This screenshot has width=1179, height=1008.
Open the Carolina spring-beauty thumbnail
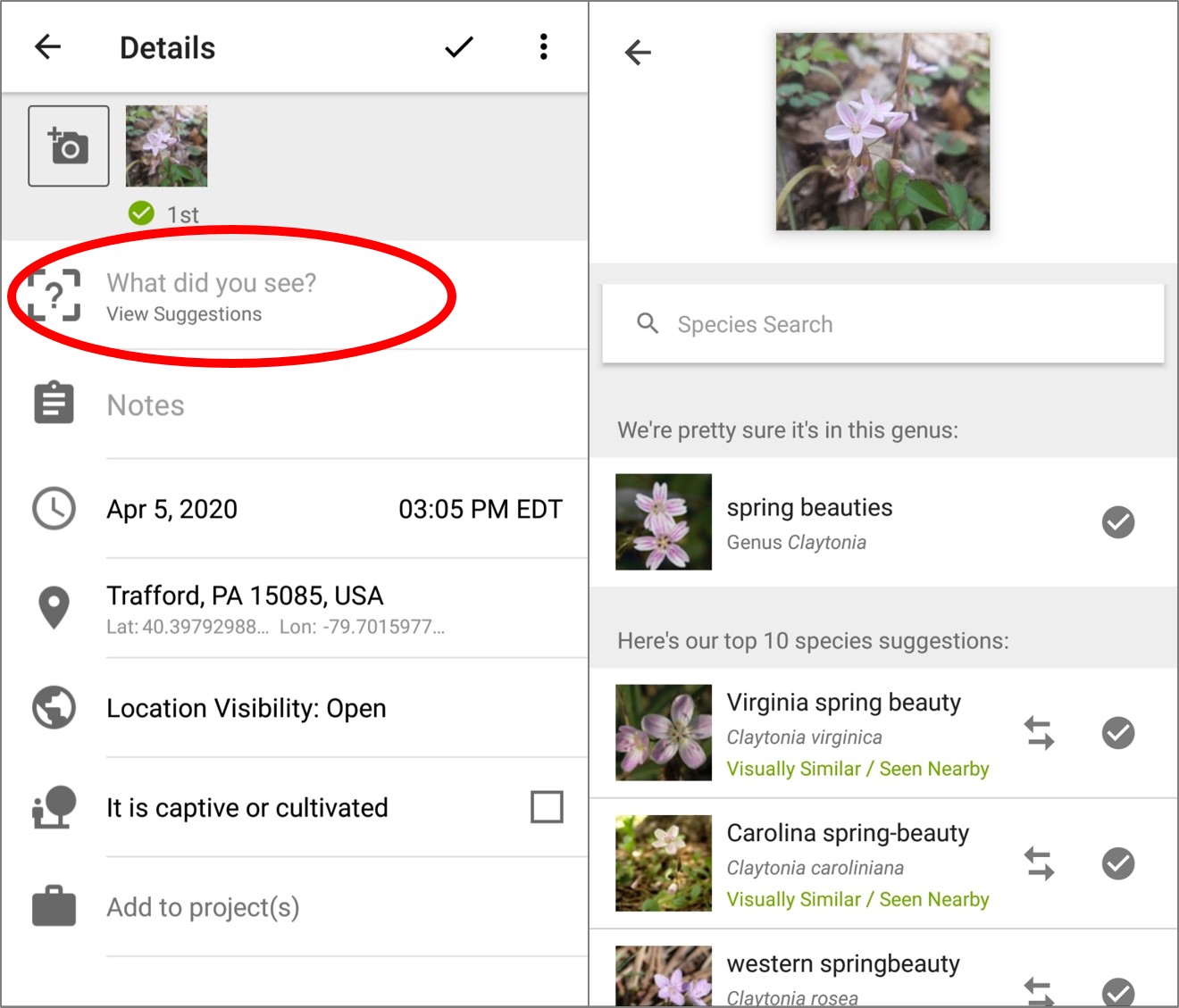point(664,863)
